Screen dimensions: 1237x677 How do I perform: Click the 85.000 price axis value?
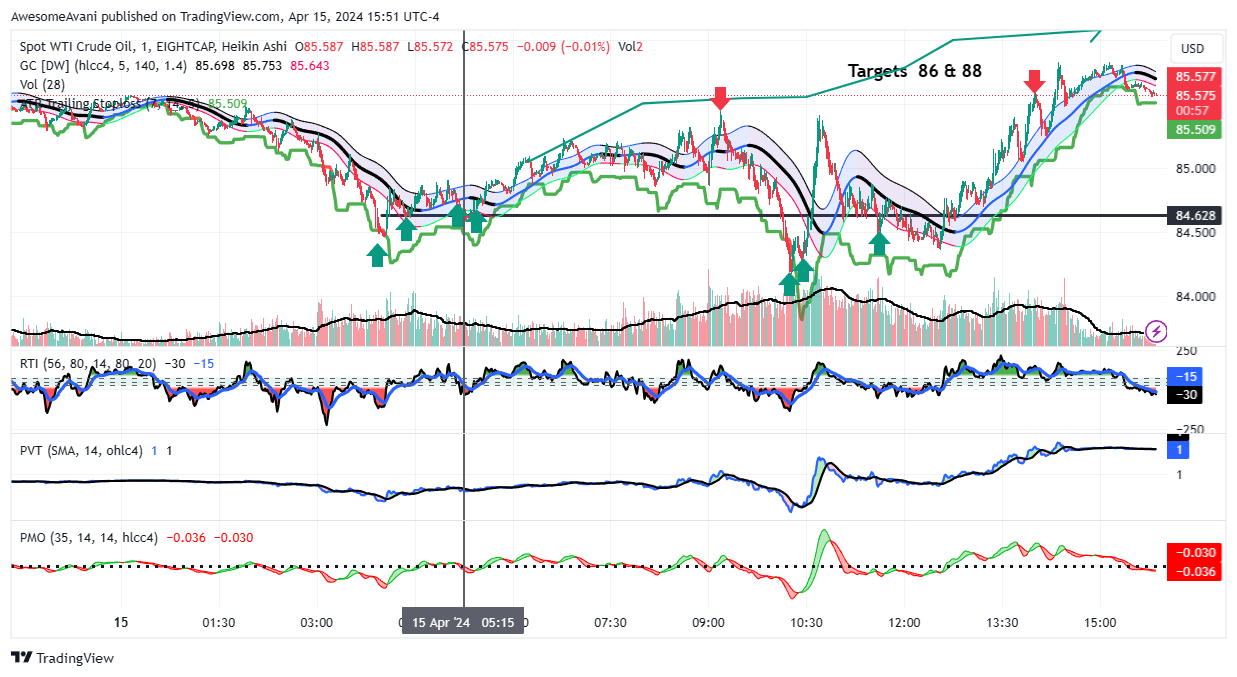(1196, 168)
